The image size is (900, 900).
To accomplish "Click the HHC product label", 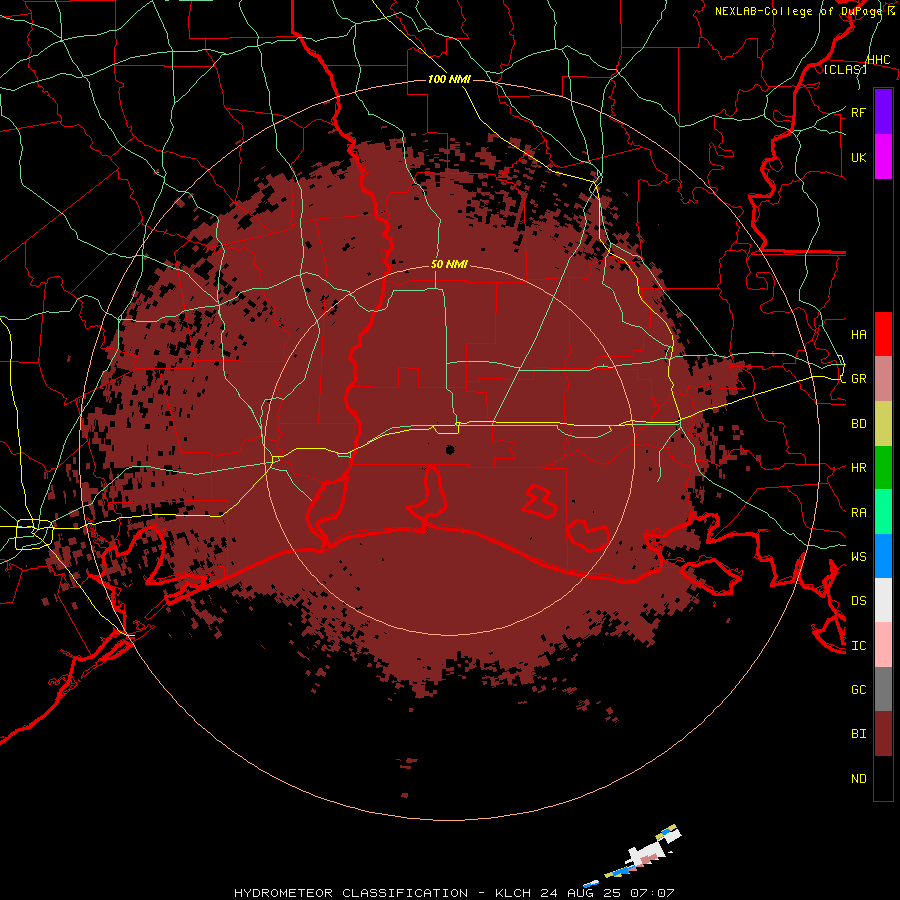I will tap(878, 60).
